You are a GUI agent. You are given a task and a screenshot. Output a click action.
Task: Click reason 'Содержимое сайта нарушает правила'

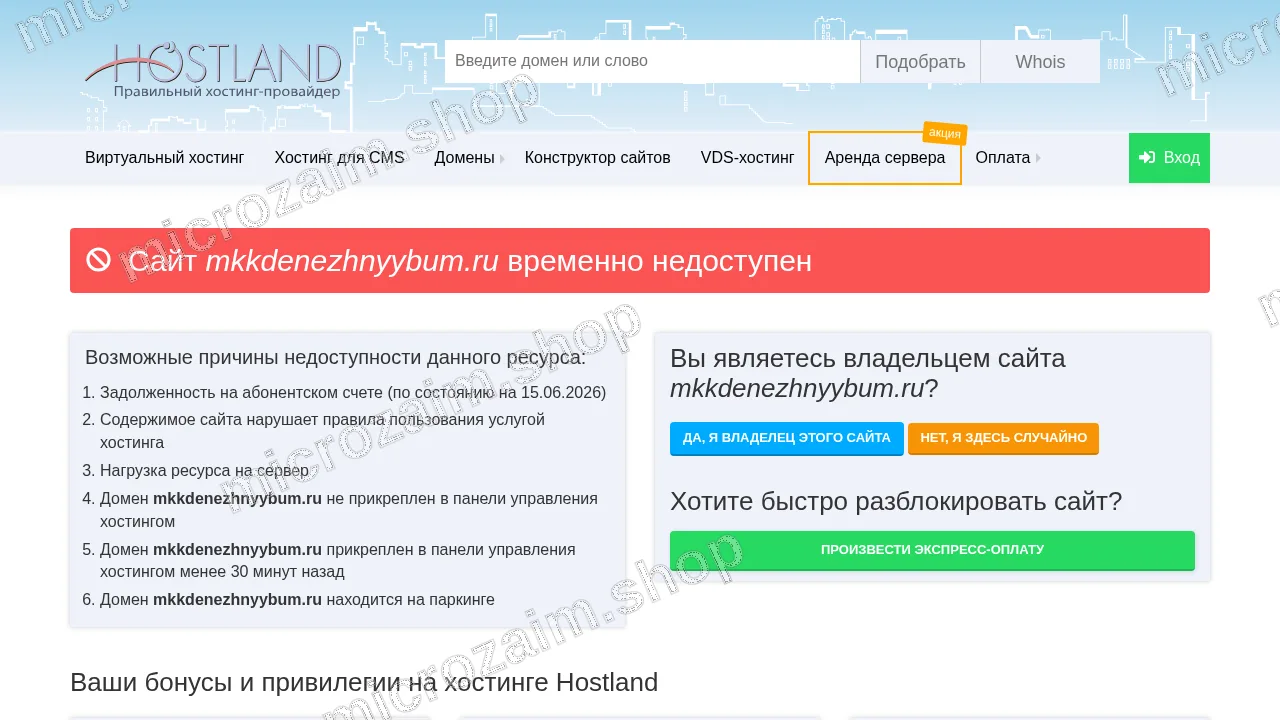(322, 431)
